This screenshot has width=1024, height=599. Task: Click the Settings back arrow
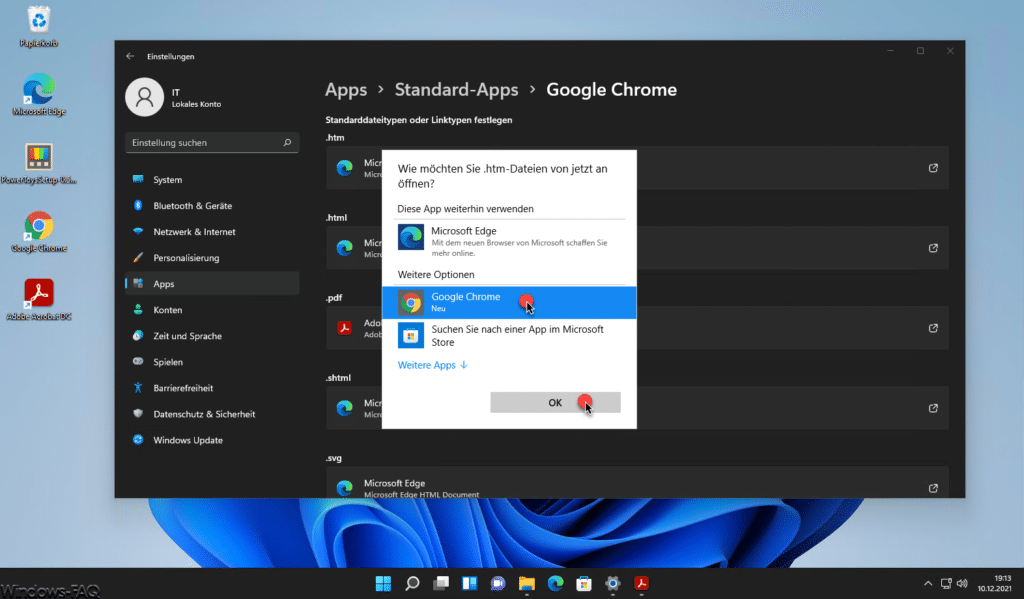tap(130, 56)
